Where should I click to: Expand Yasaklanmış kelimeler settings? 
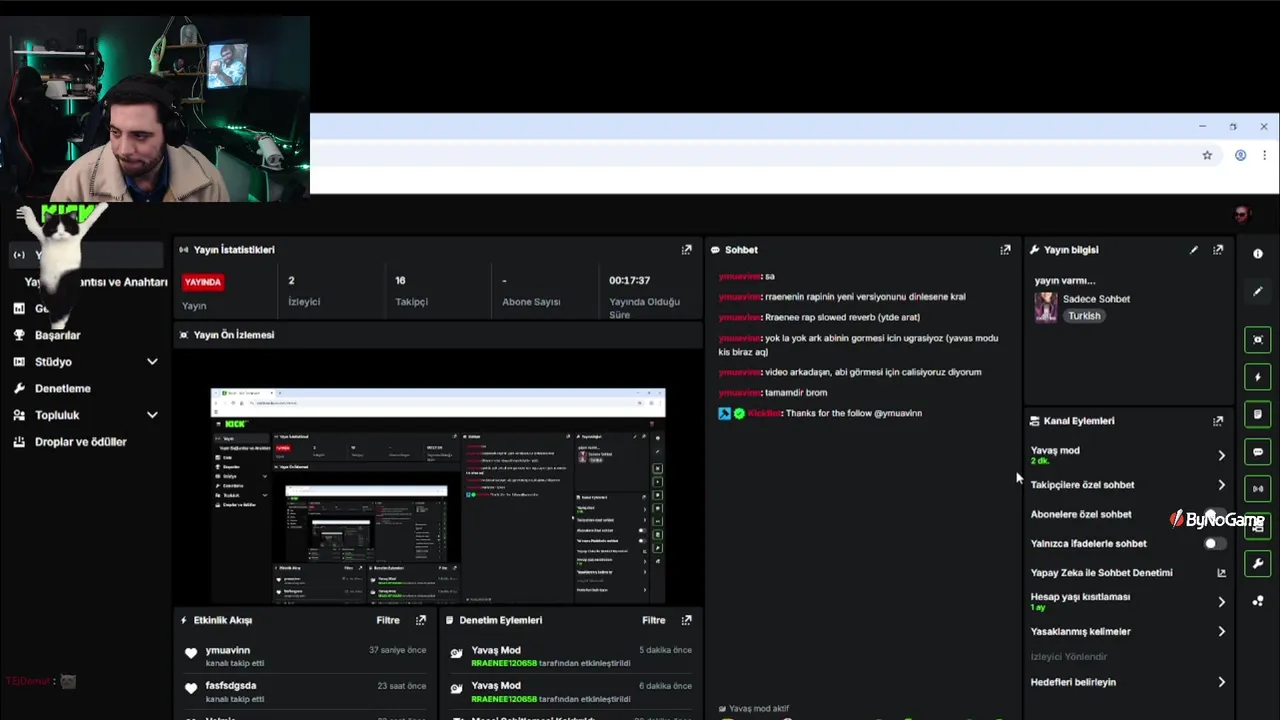click(1221, 632)
